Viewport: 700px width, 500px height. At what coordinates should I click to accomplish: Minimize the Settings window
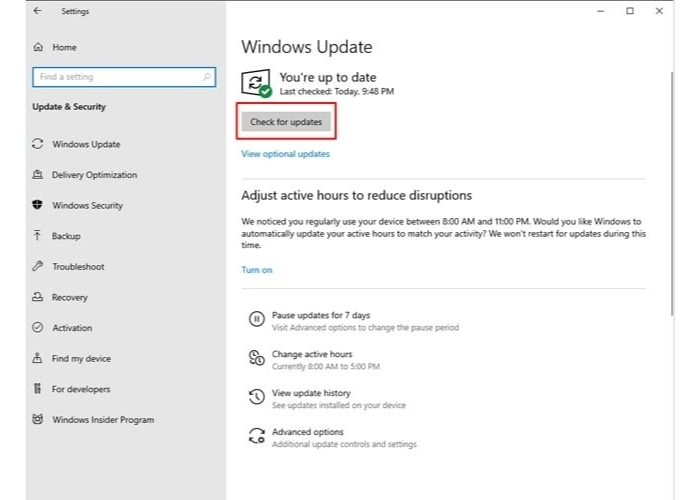(600, 11)
